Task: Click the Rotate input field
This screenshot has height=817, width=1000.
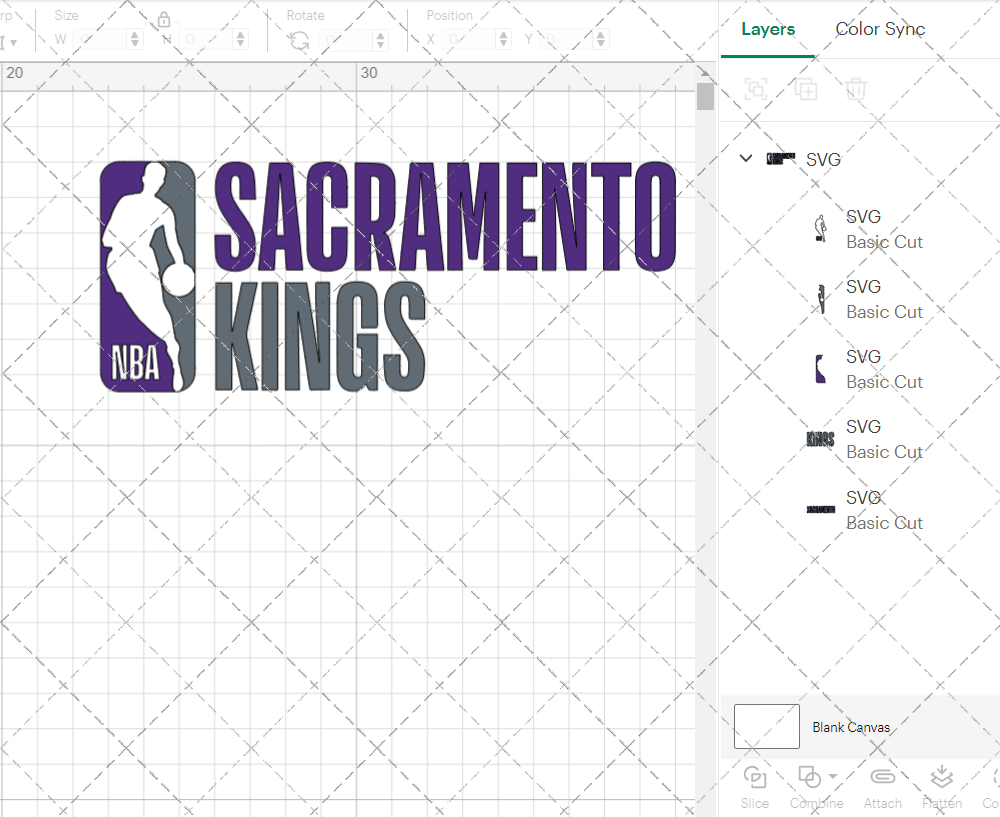Action: coord(346,40)
